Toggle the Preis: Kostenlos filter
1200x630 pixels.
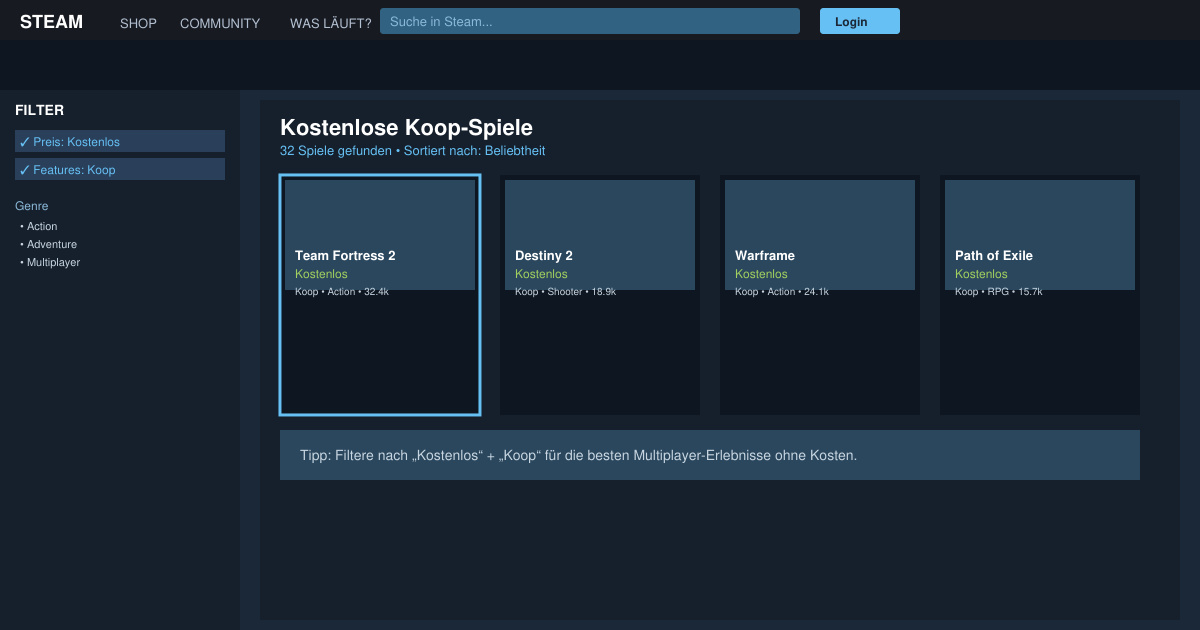pyautogui.click(x=120, y=141)
